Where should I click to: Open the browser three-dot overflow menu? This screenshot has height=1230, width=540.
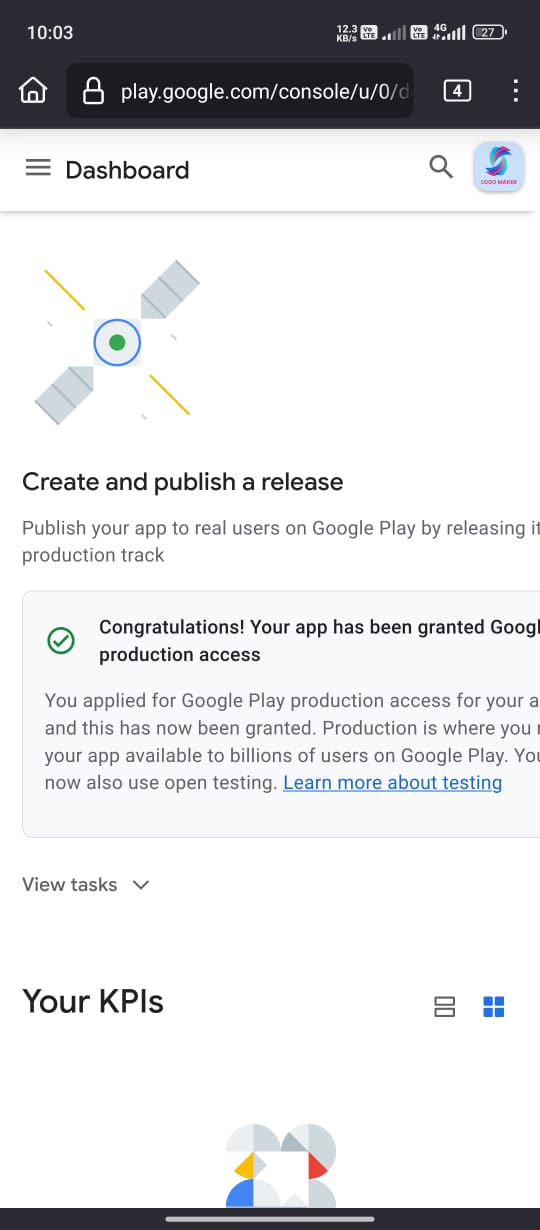[516, 92]
